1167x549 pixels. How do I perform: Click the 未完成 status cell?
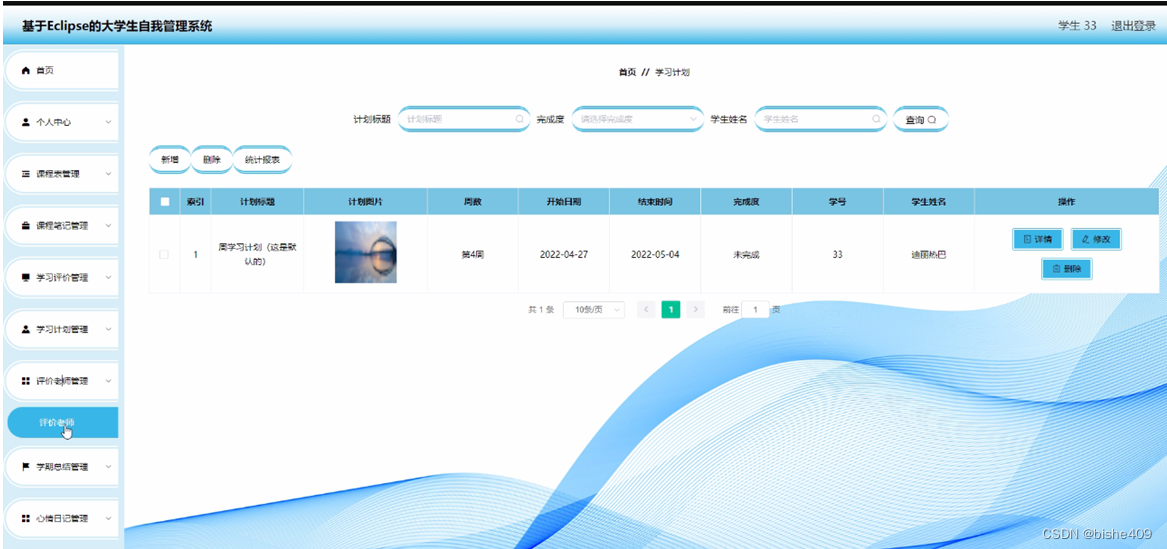coord(746,254)
